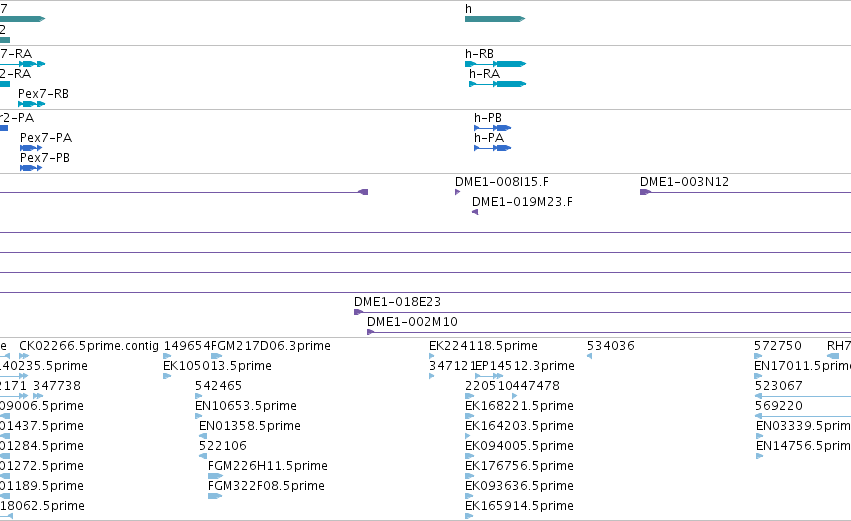
Task: Select the Pex7-PA coding feature
Action: tap(31, 148)
